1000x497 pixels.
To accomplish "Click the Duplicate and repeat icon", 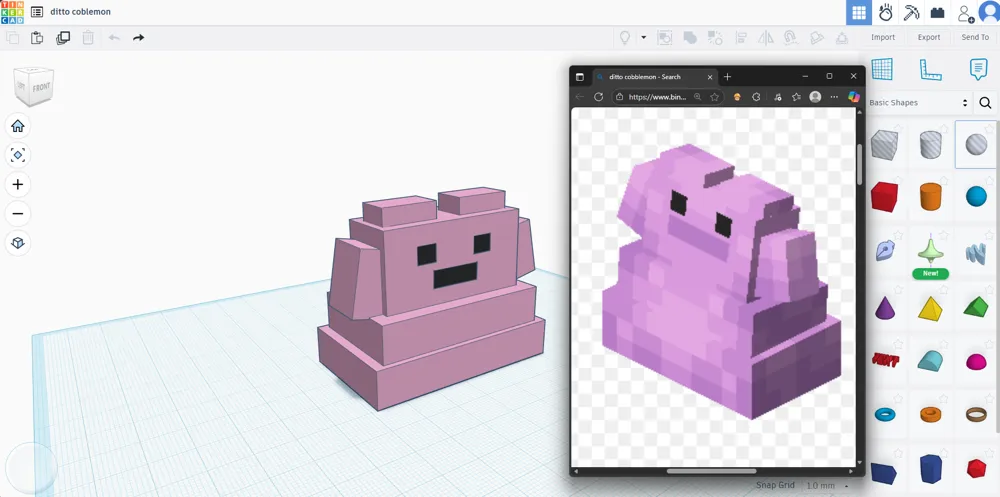I will 62,38.
